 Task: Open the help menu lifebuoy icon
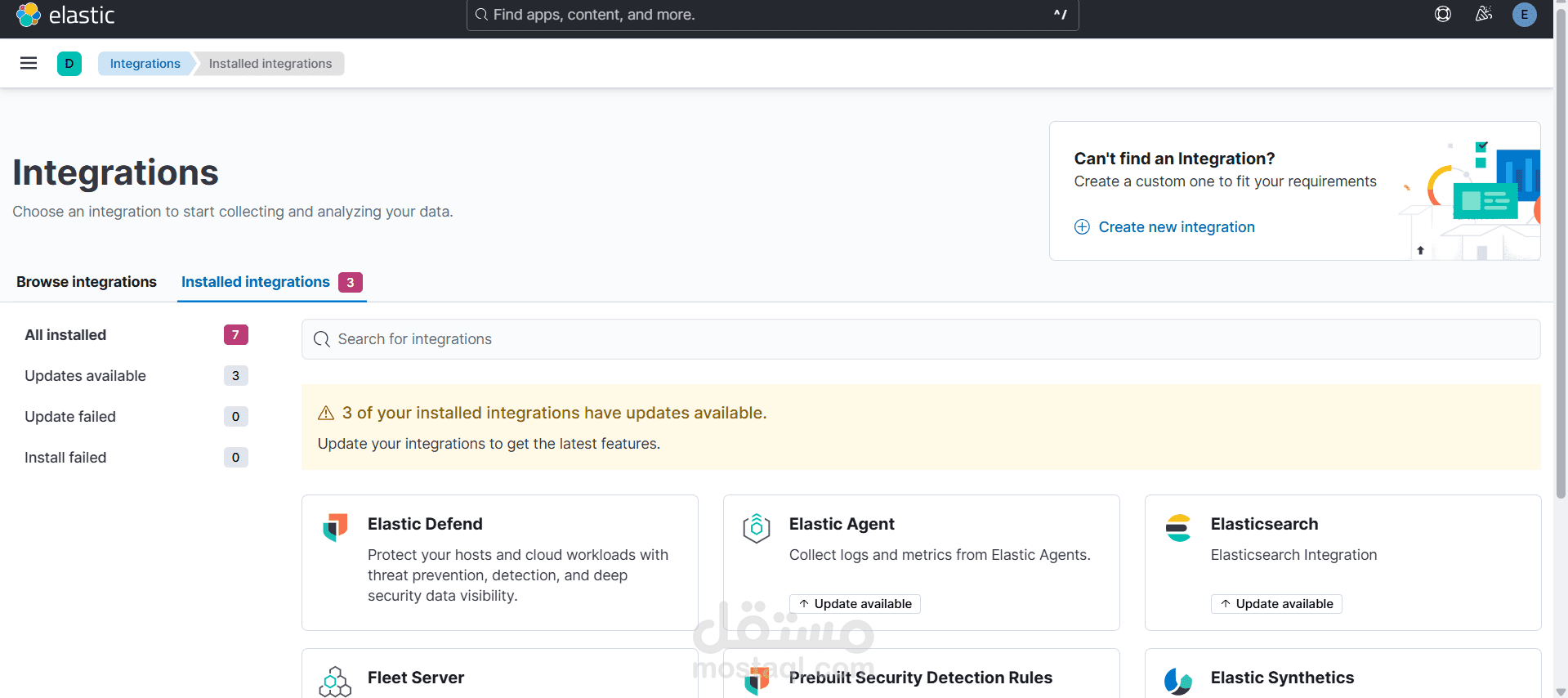[x=1443, y=14]
